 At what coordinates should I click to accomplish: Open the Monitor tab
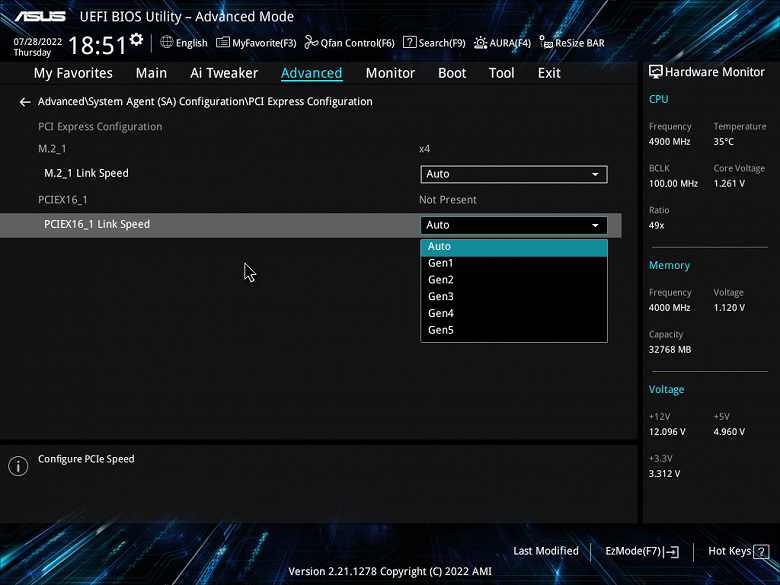tap(390, 73)
